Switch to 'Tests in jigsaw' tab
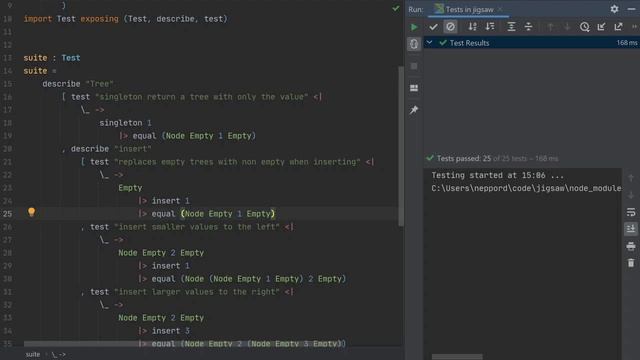640x360 pixels. coord(469,9)
